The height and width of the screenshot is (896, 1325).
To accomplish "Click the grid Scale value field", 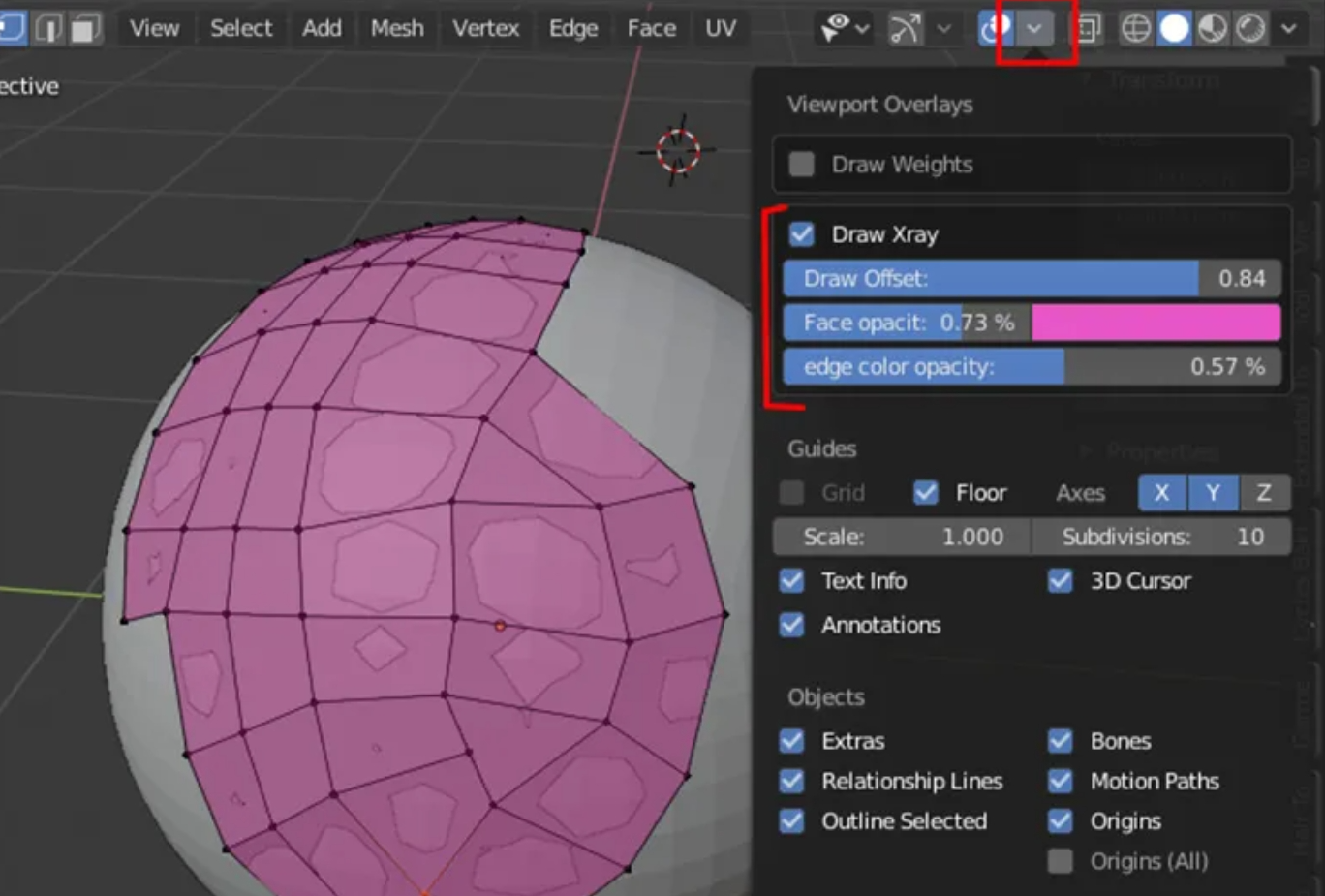I will tap(900, 537).
